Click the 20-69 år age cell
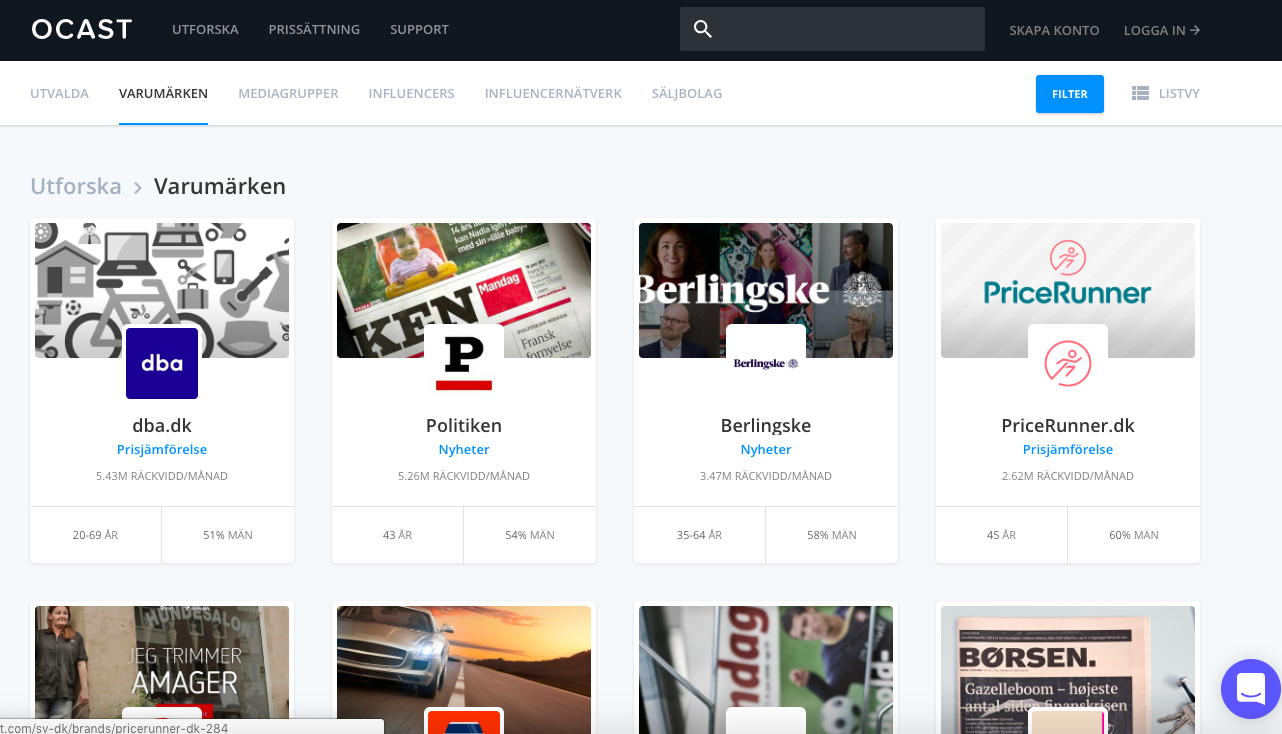1282x734 pixels. tap(96, 535)
